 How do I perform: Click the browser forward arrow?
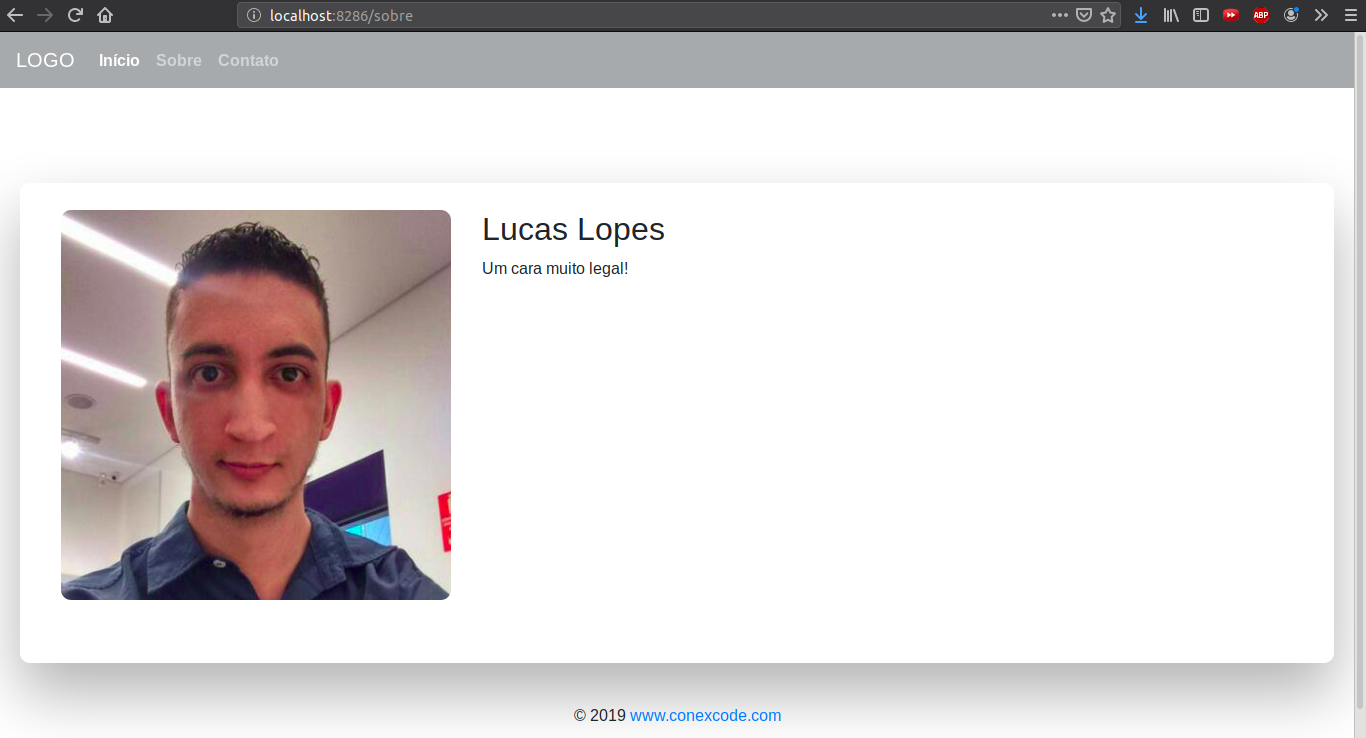click(45, 15)
